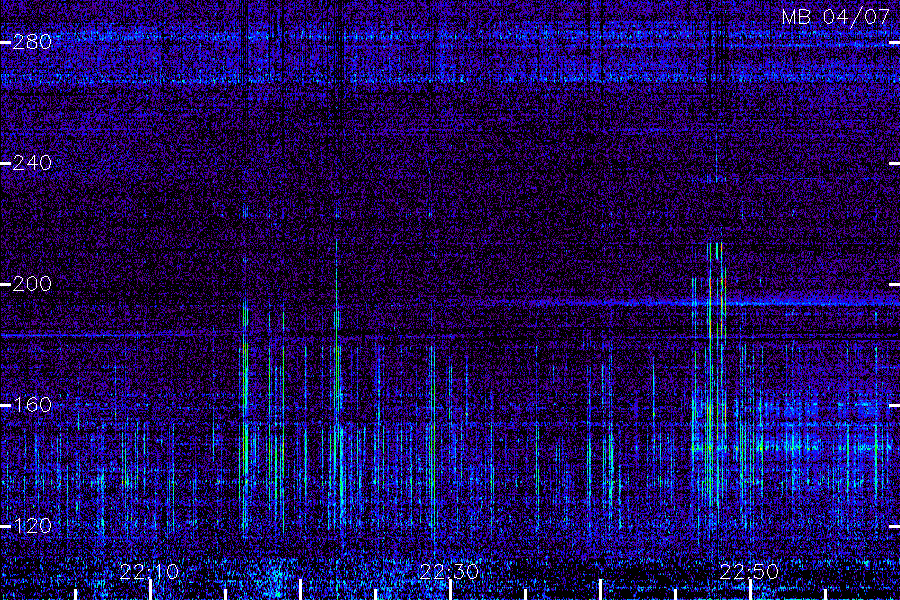Click the 280 frequency axis label
The image size is (900, 600).
click(x=32, y=42)
